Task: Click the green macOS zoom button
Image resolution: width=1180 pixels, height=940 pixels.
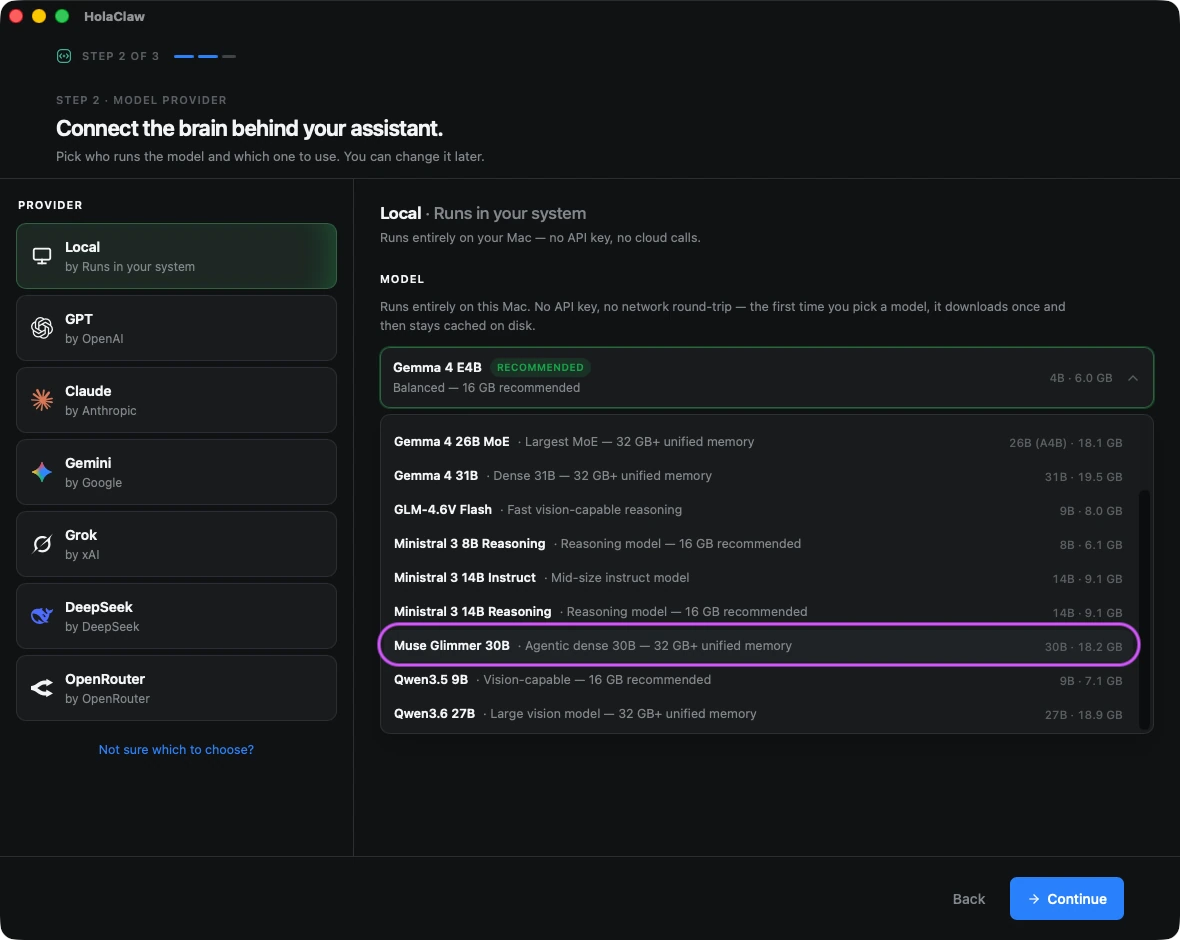Action: pyautogui.click(x=62, y=16)
